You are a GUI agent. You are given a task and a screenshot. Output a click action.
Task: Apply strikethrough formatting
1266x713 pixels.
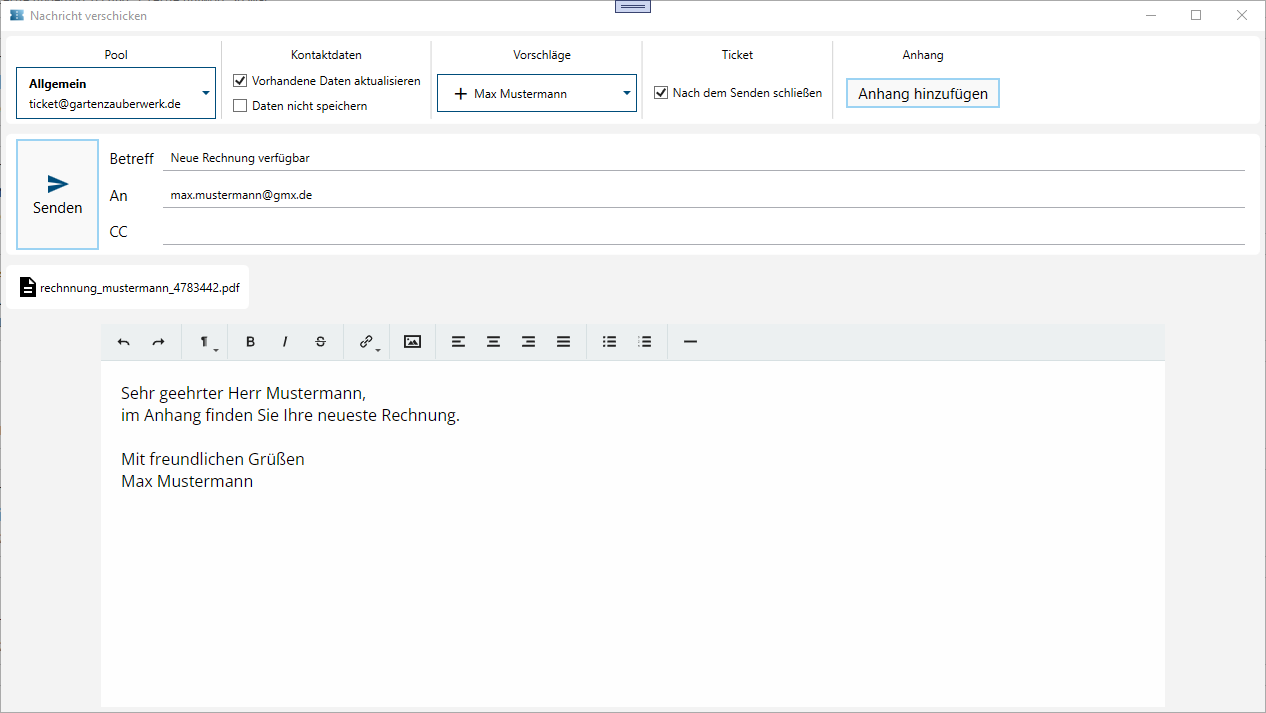click(320, 342)
